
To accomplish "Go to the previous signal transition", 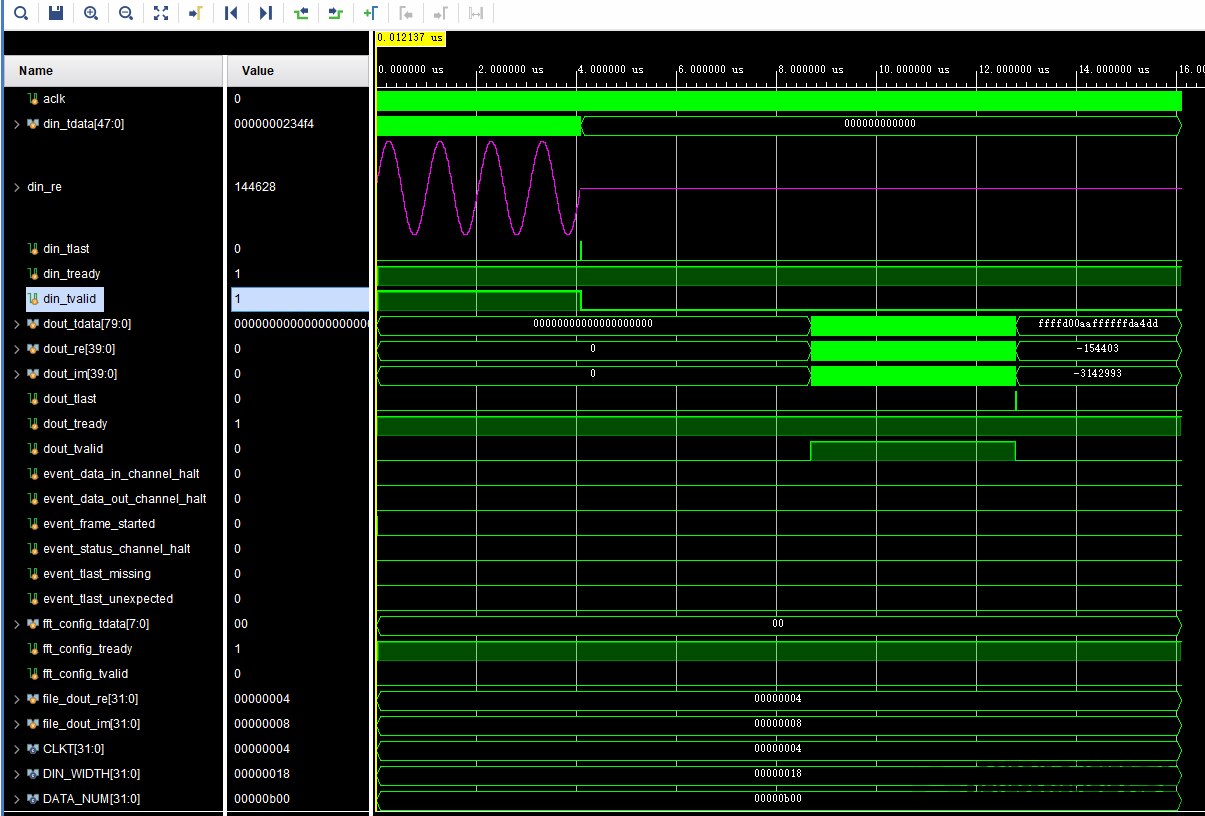I will click(x=301, y=13).
